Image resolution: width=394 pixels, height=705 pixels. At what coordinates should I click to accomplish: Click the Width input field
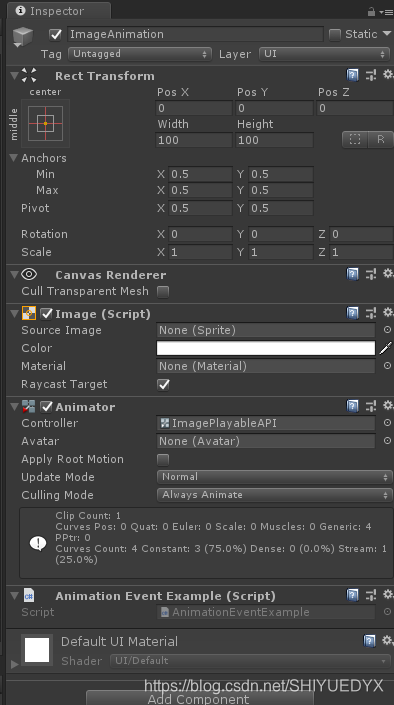[x=194, y=140]
